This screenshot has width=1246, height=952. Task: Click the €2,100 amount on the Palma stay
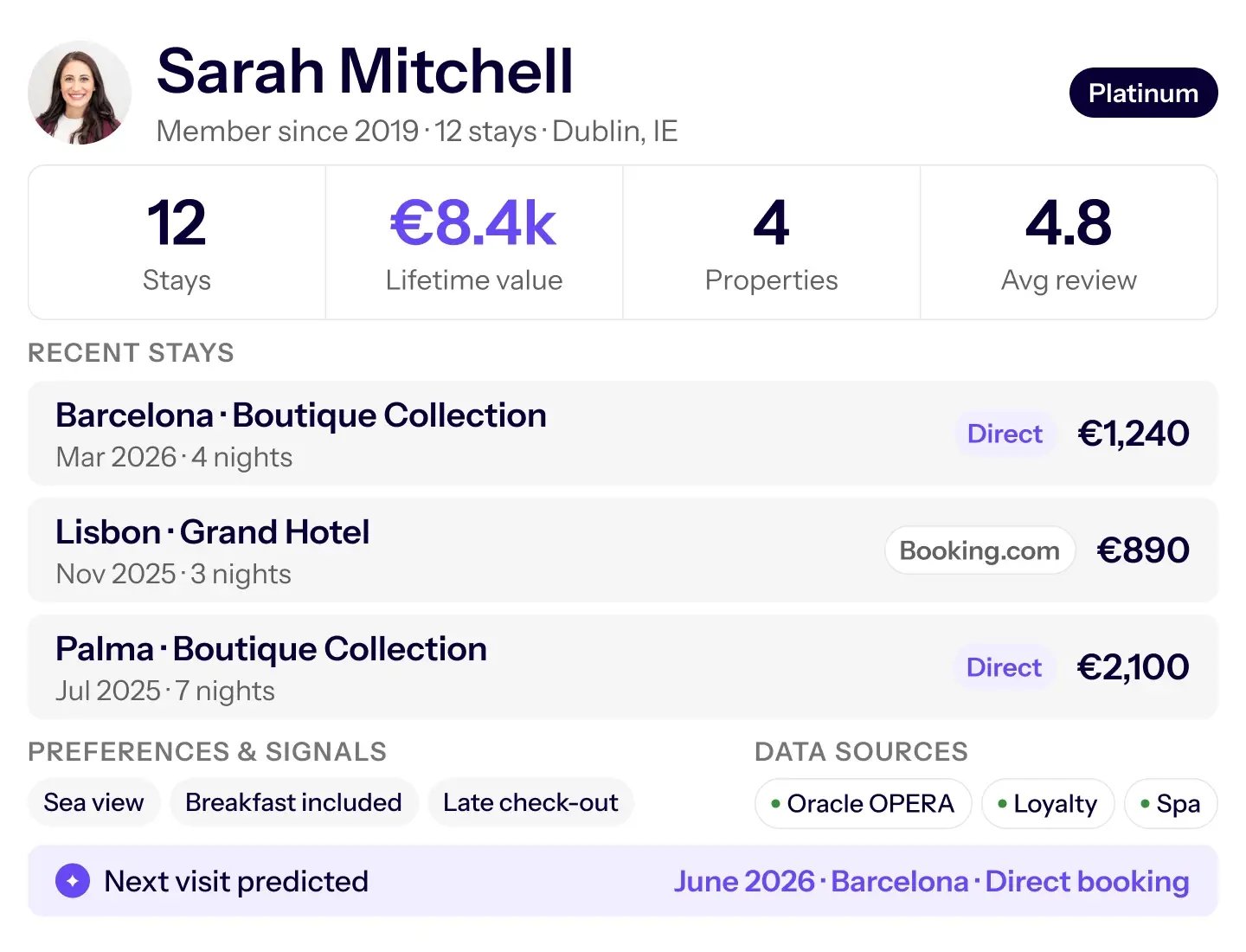click(1133, 667)
